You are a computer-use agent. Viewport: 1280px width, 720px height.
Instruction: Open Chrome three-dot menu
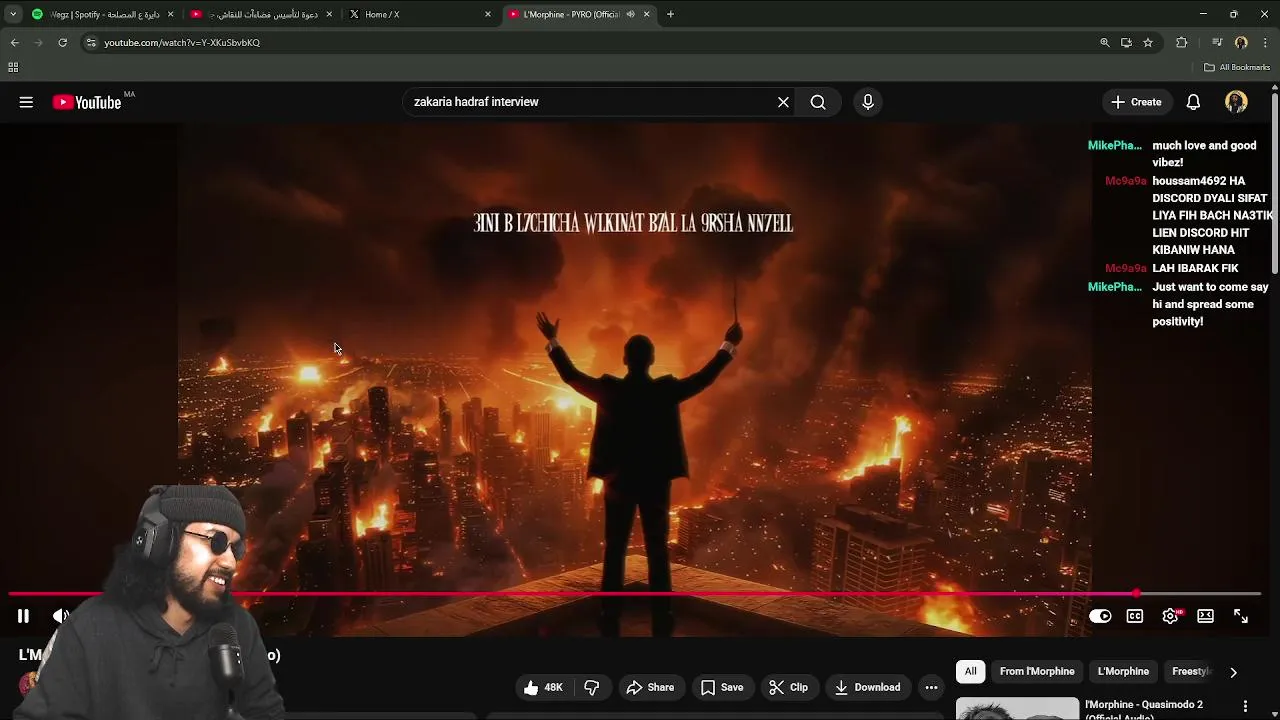(1265, 43)
